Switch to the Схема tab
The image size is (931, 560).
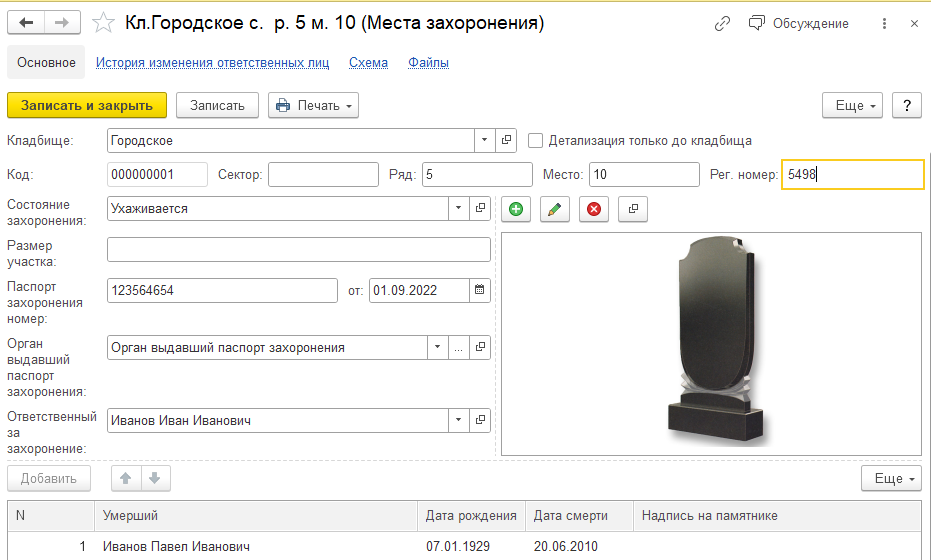368,62
